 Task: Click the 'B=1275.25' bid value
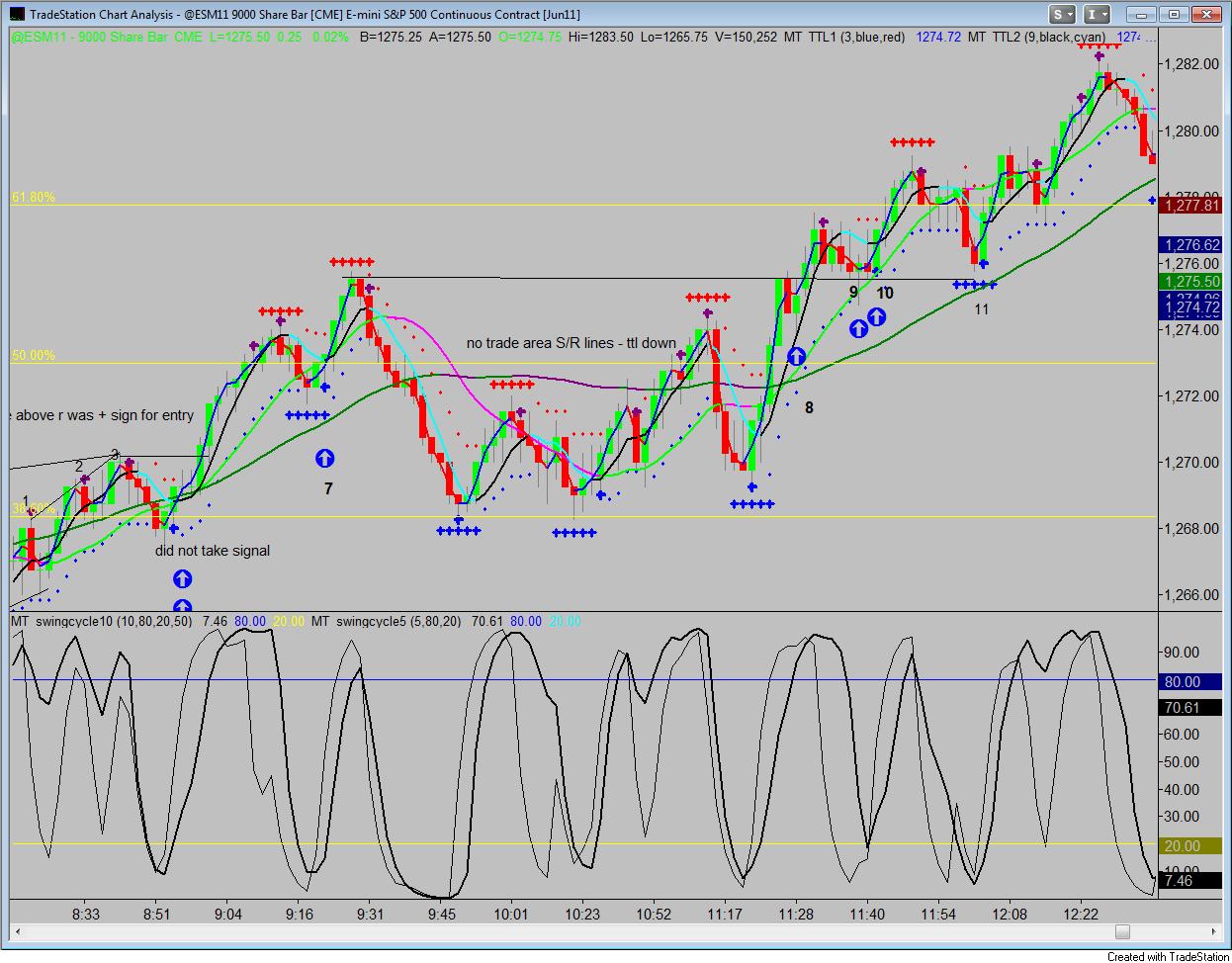click(391, 37)
